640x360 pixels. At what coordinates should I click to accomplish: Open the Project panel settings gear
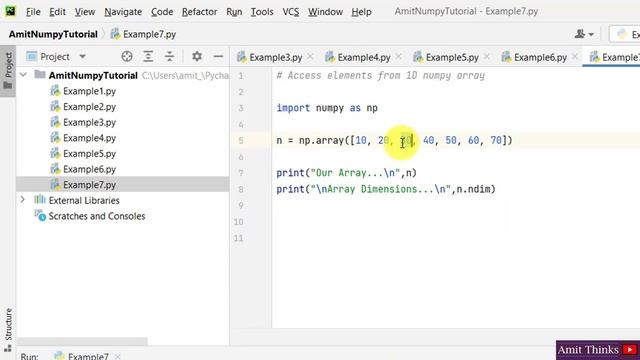197,56
